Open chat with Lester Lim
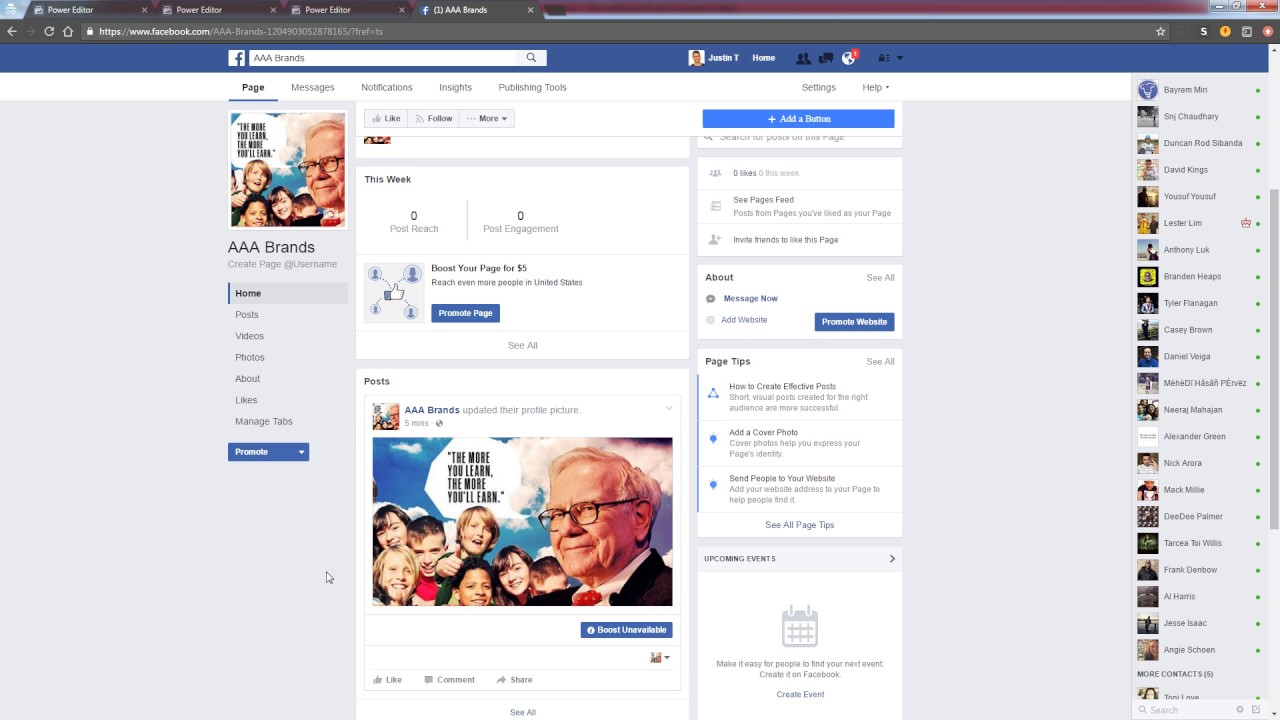This screenshot has width=1280, height=720. [x=1198, y=223]
